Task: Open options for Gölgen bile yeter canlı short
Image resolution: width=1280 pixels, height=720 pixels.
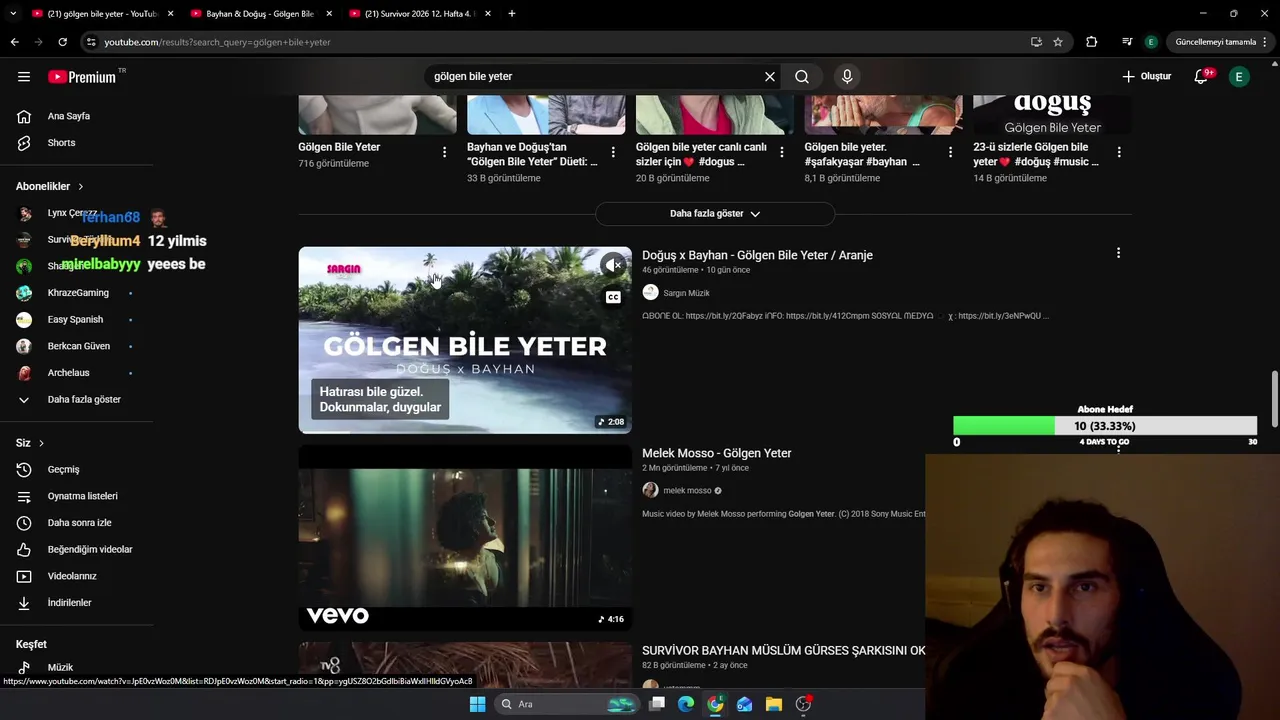Action: pos(782,152)
